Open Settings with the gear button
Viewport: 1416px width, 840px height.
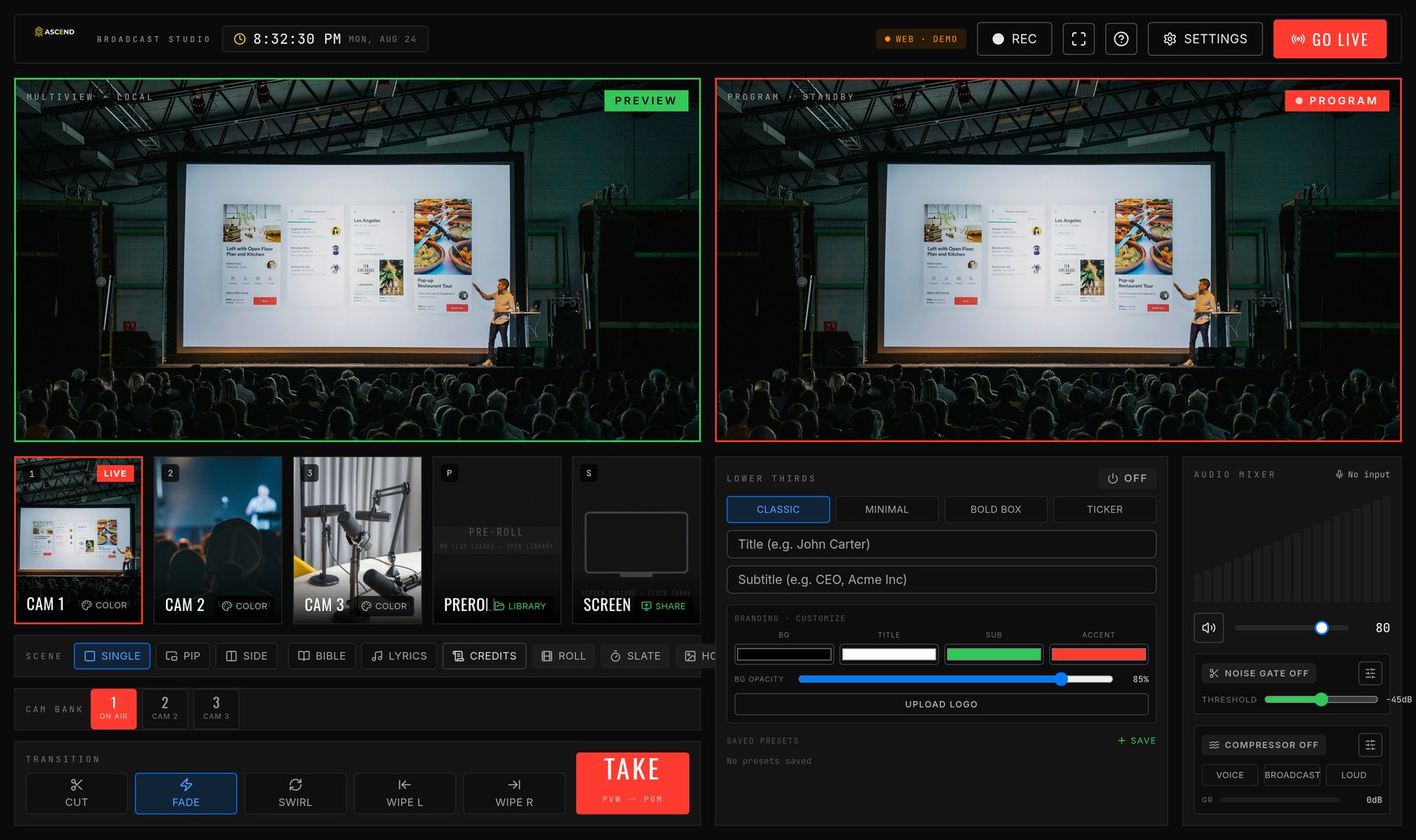tap(1205, 39)
